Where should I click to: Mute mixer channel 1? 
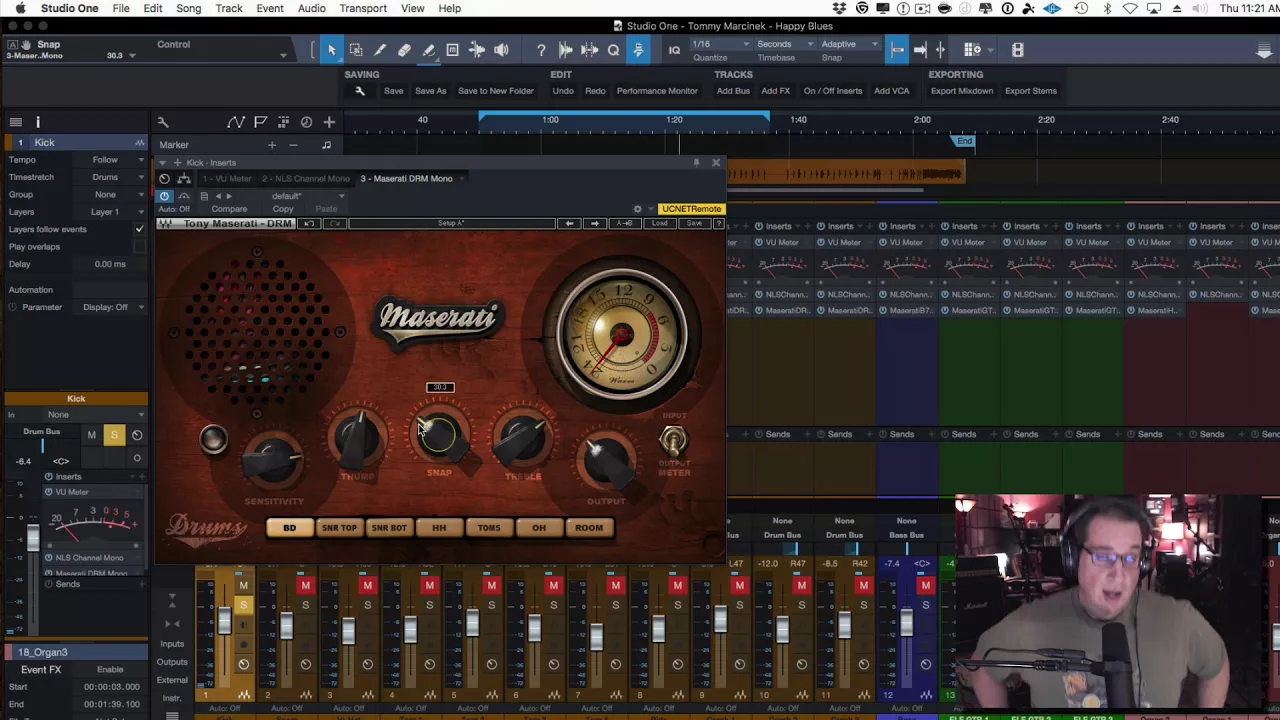tap(243, 585)
